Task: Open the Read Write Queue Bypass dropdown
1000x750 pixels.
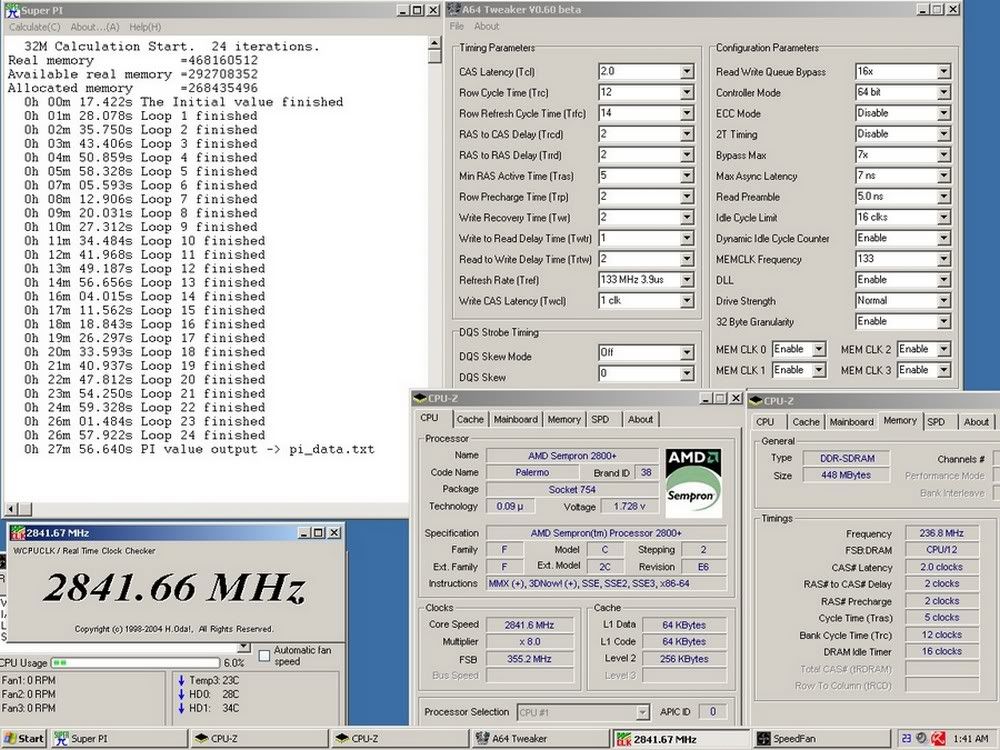Action: (x=944, y=71)
